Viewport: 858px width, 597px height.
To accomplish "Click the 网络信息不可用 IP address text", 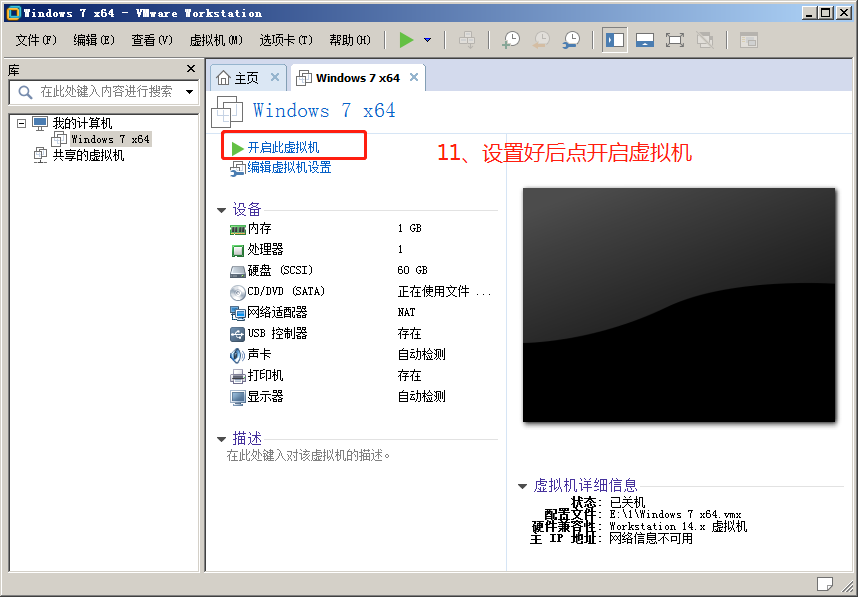I will (651, 538).
